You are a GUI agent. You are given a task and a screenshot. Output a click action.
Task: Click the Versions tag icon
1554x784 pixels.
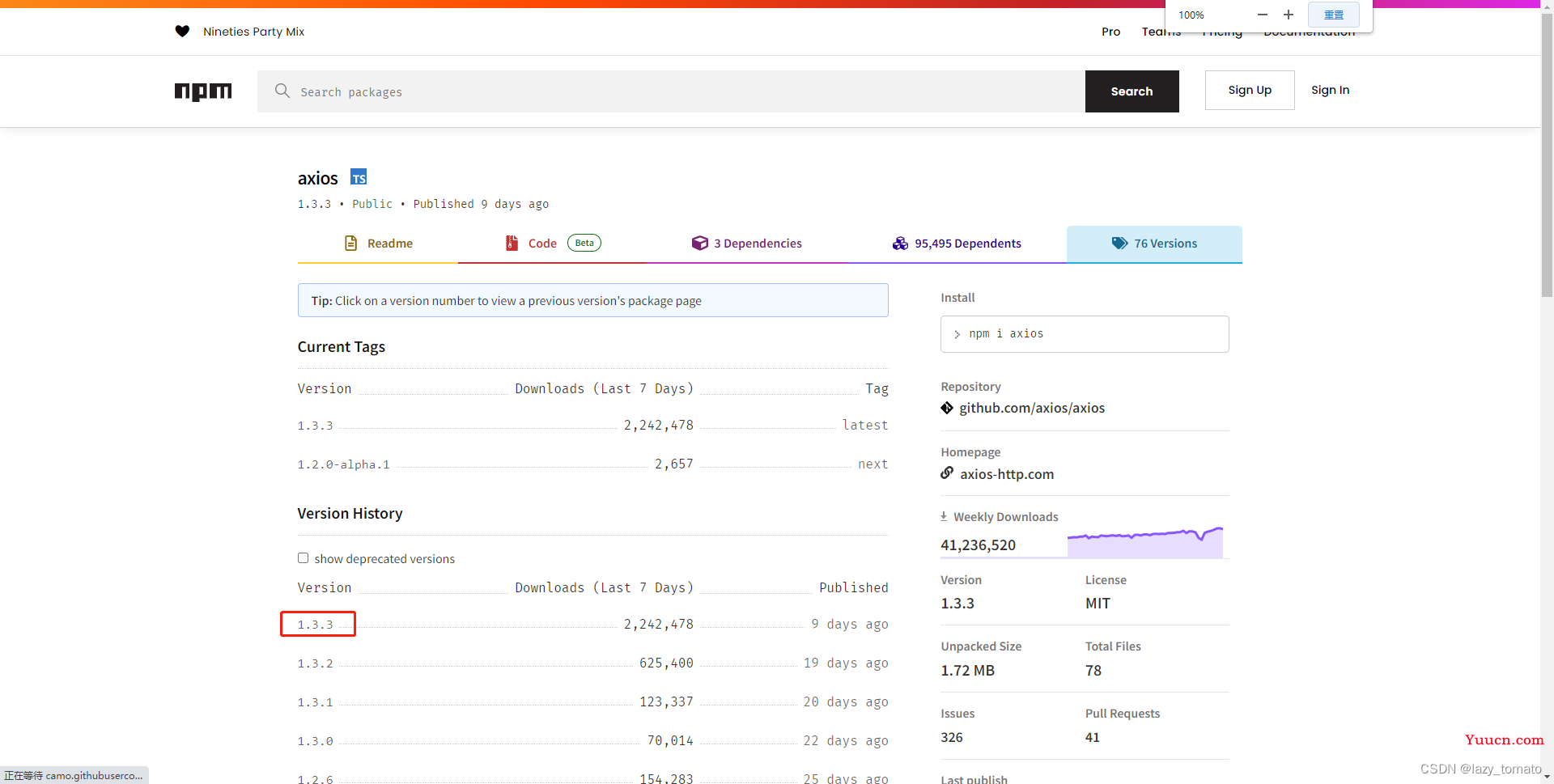[1119, 244]
